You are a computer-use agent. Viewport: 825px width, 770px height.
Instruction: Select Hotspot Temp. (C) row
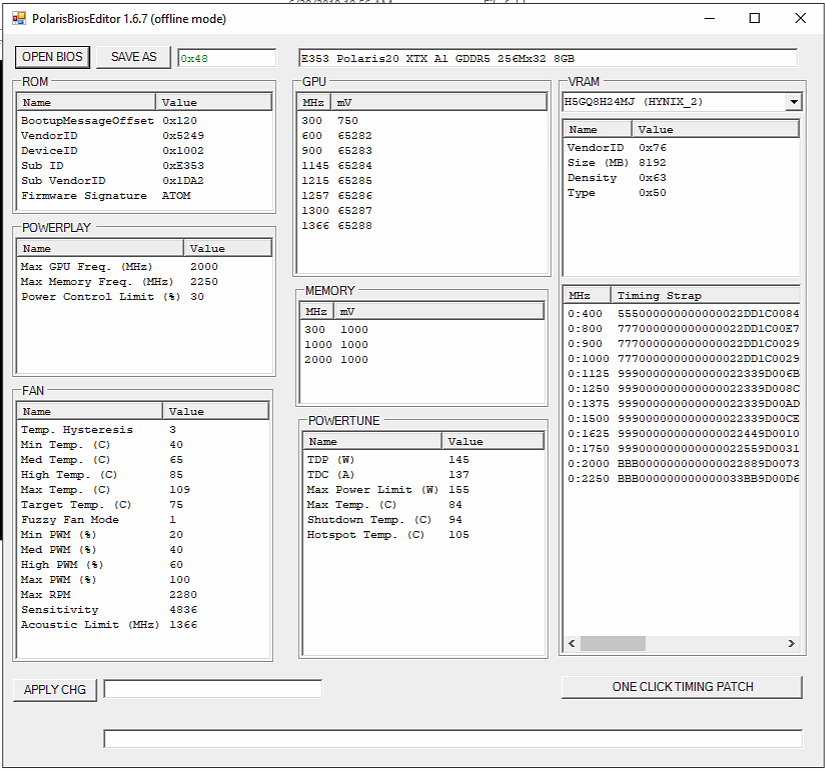pos(388,535)
